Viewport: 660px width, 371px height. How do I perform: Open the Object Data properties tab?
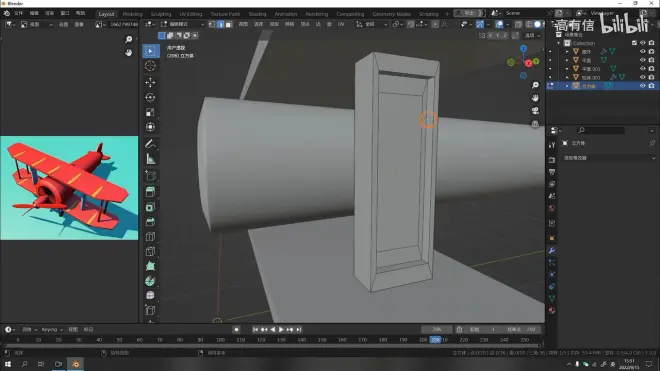click(552, 299)
